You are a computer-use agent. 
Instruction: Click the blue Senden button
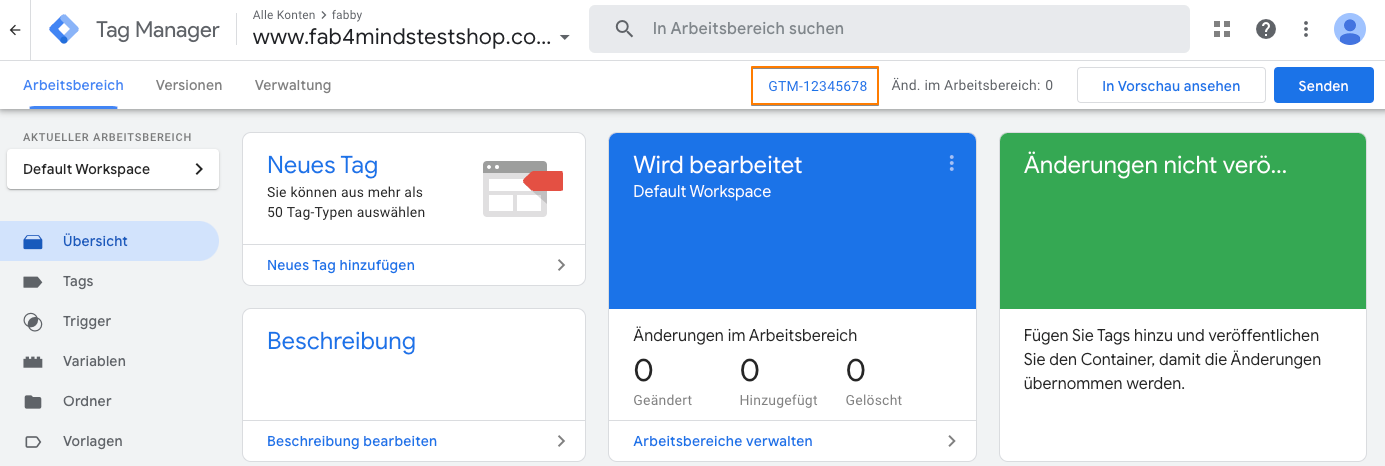coord(1323,86)
